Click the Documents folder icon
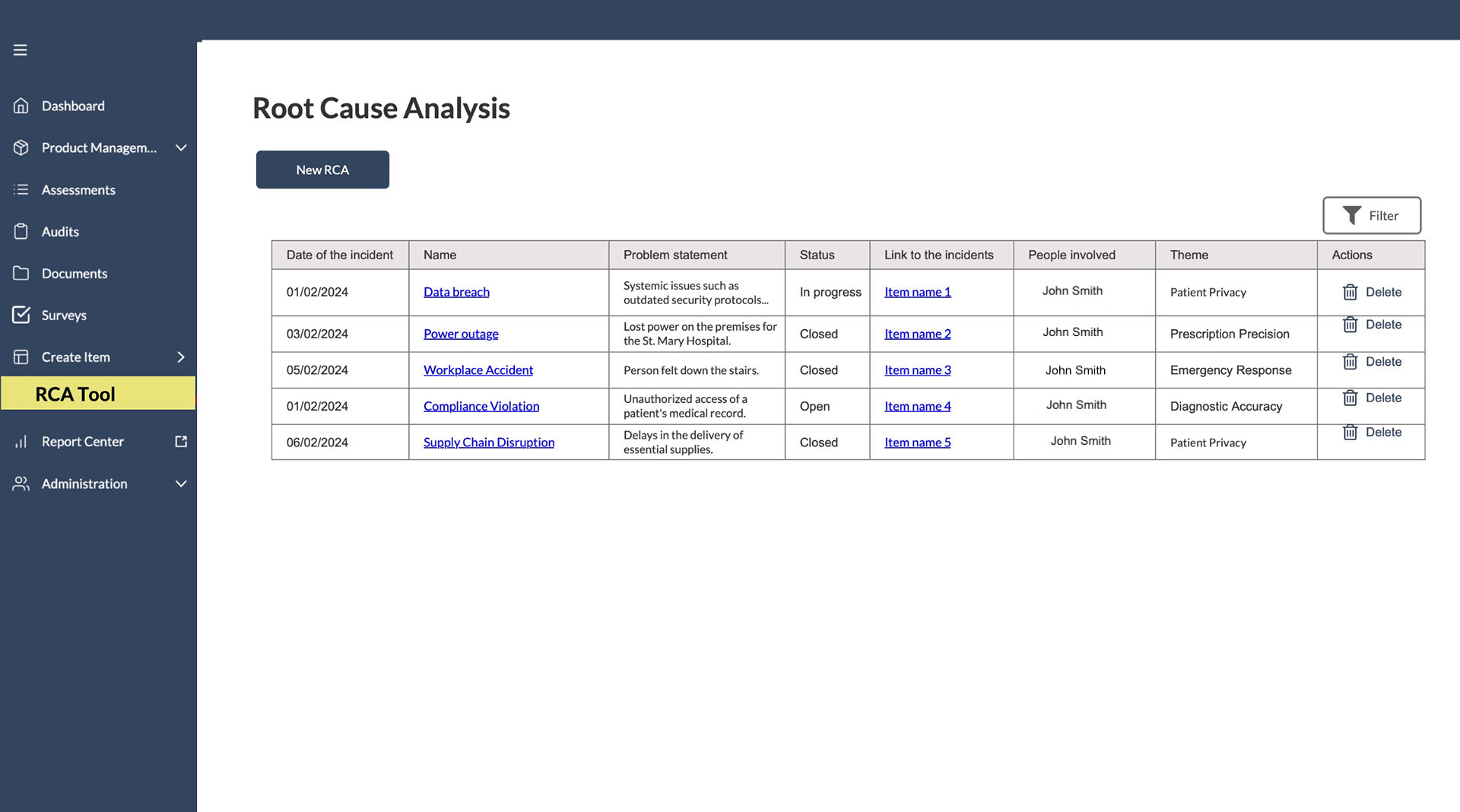The width and height of the screenshot is (1460, 812). tap(21, 273)
